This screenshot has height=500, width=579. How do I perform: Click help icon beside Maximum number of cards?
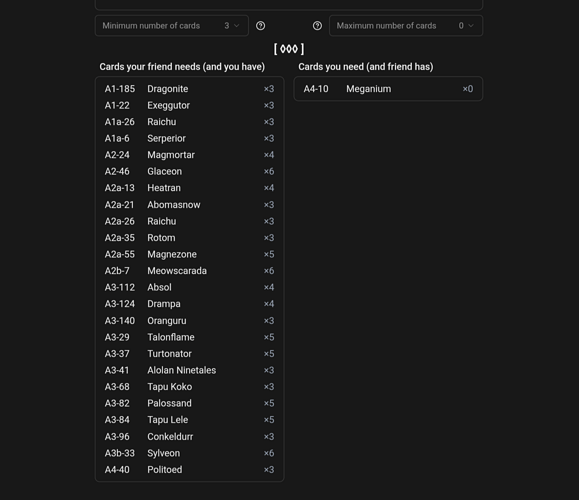tap(317, 26)
